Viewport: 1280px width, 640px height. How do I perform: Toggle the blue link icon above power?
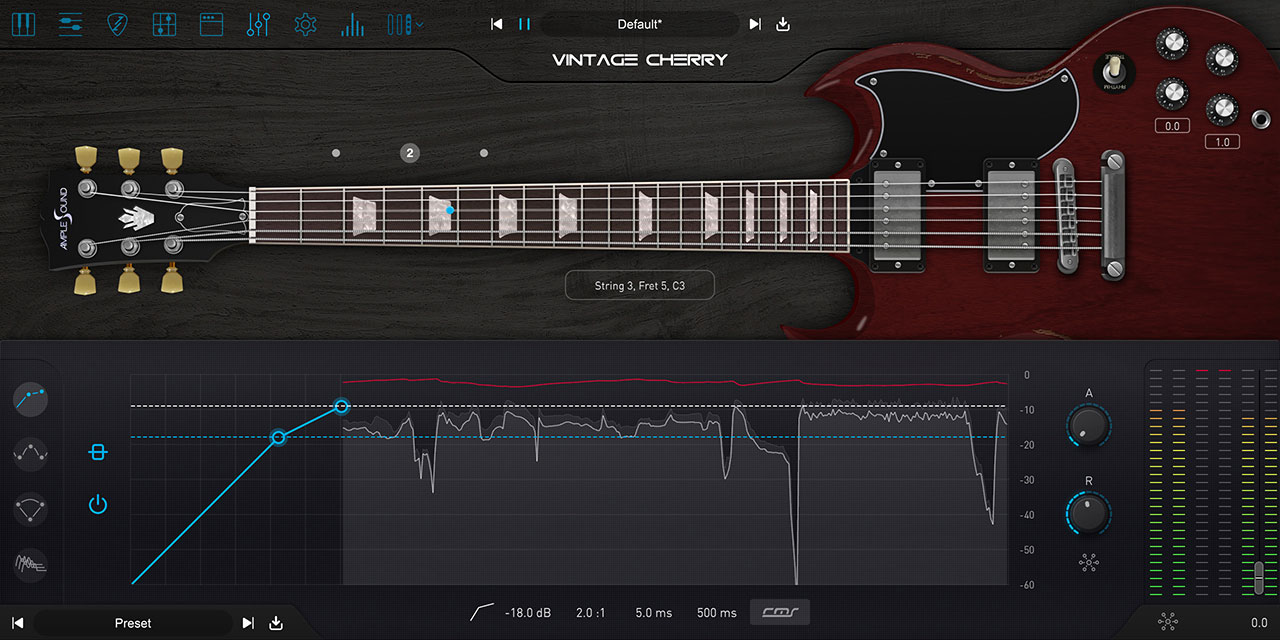[97, 453]
